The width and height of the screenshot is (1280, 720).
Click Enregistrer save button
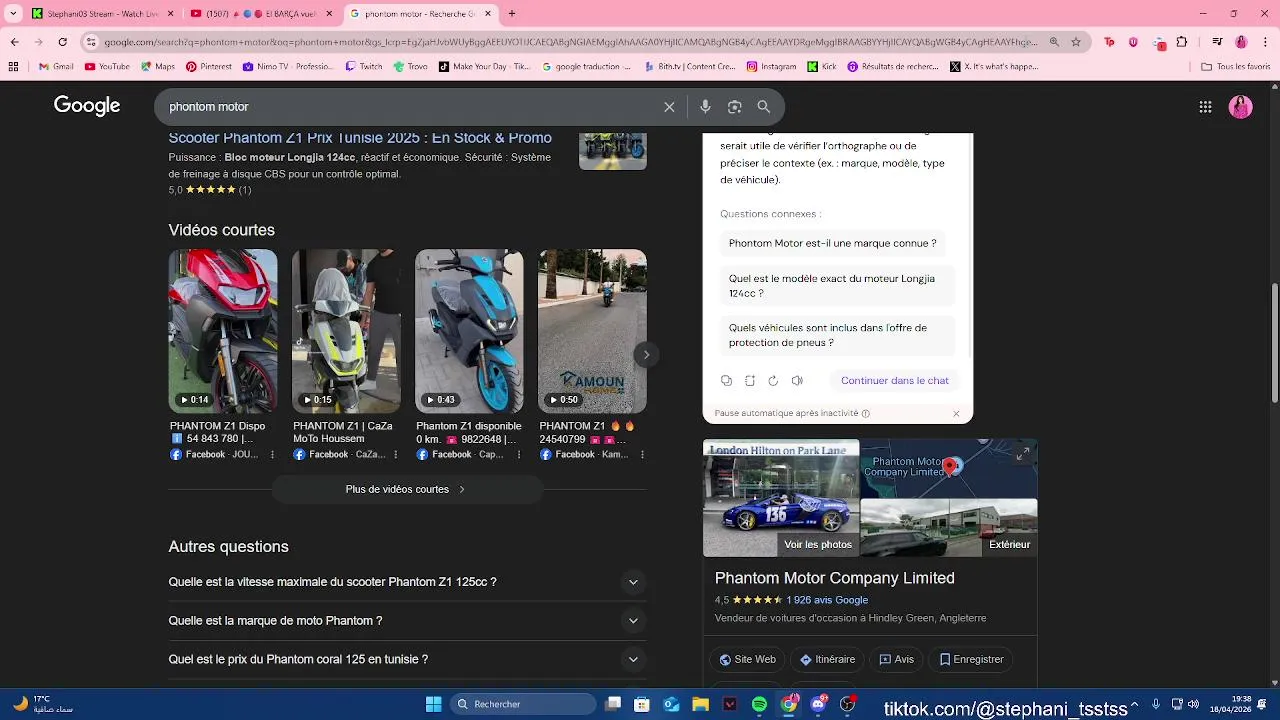click(971, 660)
